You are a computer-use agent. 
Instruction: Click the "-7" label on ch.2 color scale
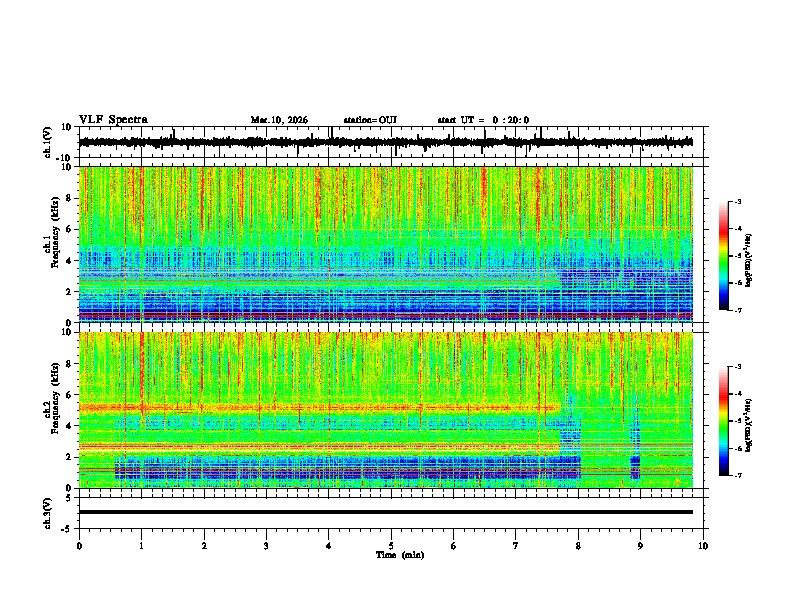737,476
